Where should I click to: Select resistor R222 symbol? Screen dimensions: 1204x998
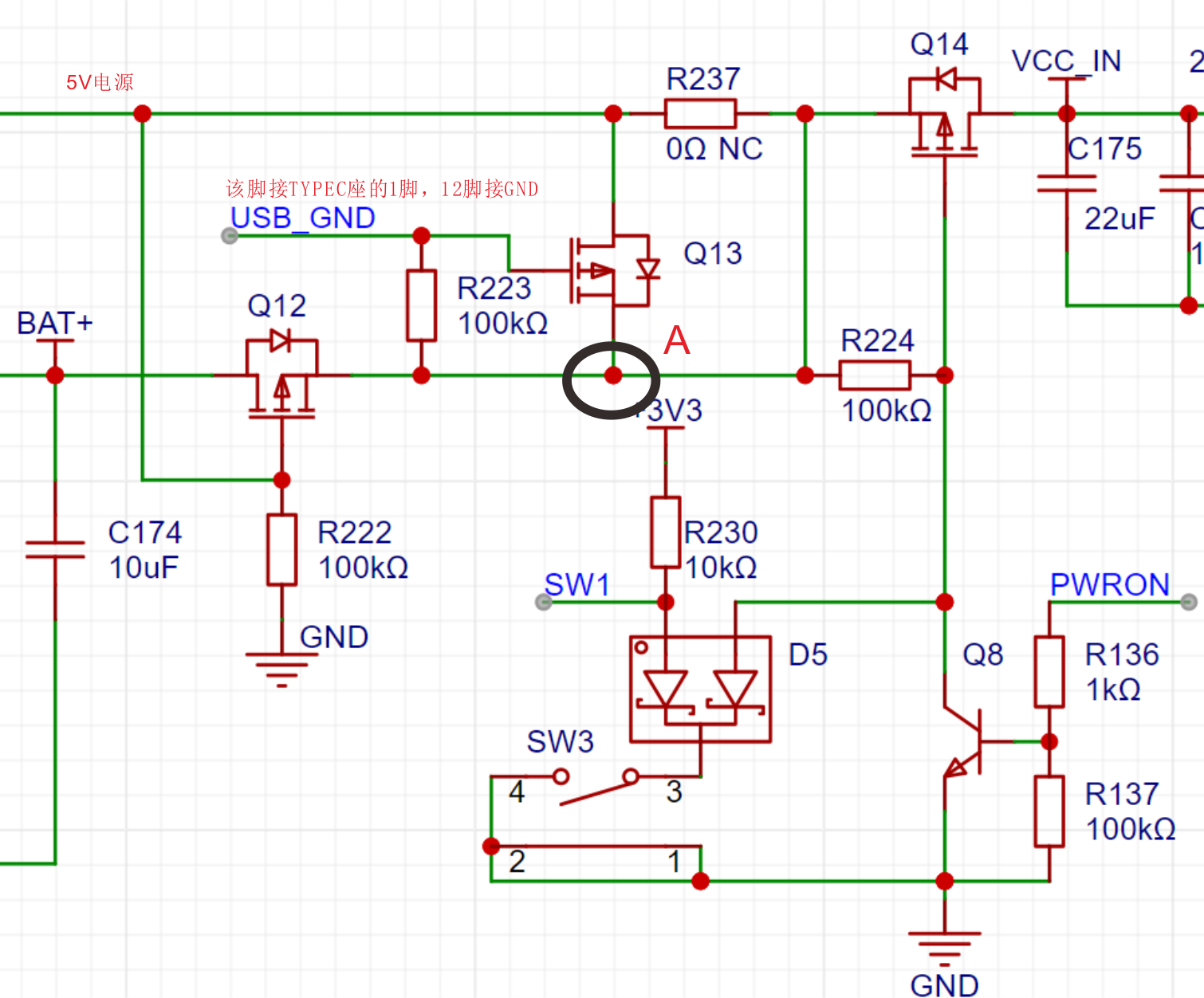tap(281, 549)
